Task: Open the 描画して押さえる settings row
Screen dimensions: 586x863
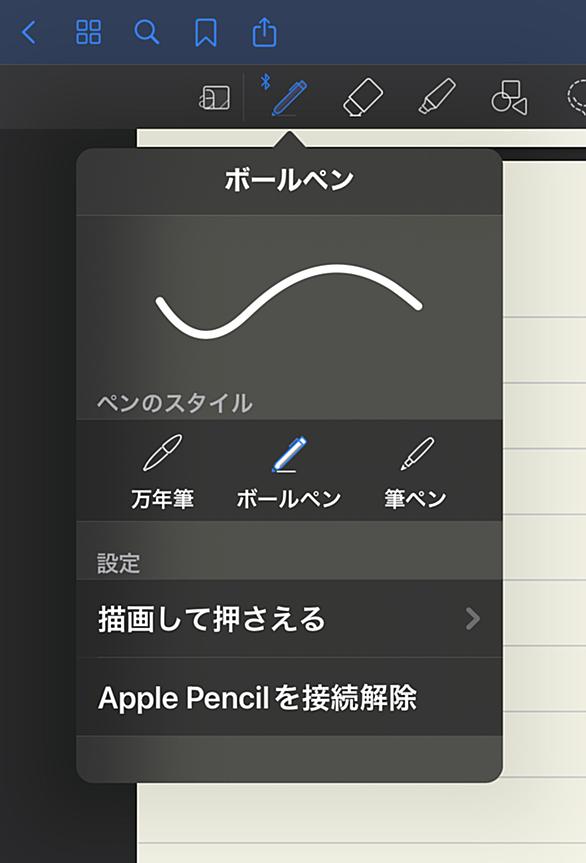Action: [x=289, y=619]
